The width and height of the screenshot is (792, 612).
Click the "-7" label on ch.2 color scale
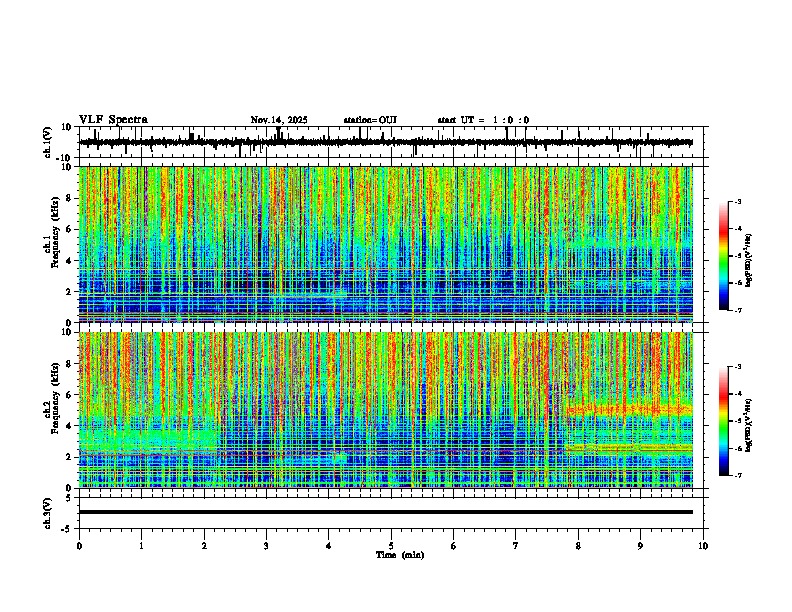[738, 475]
